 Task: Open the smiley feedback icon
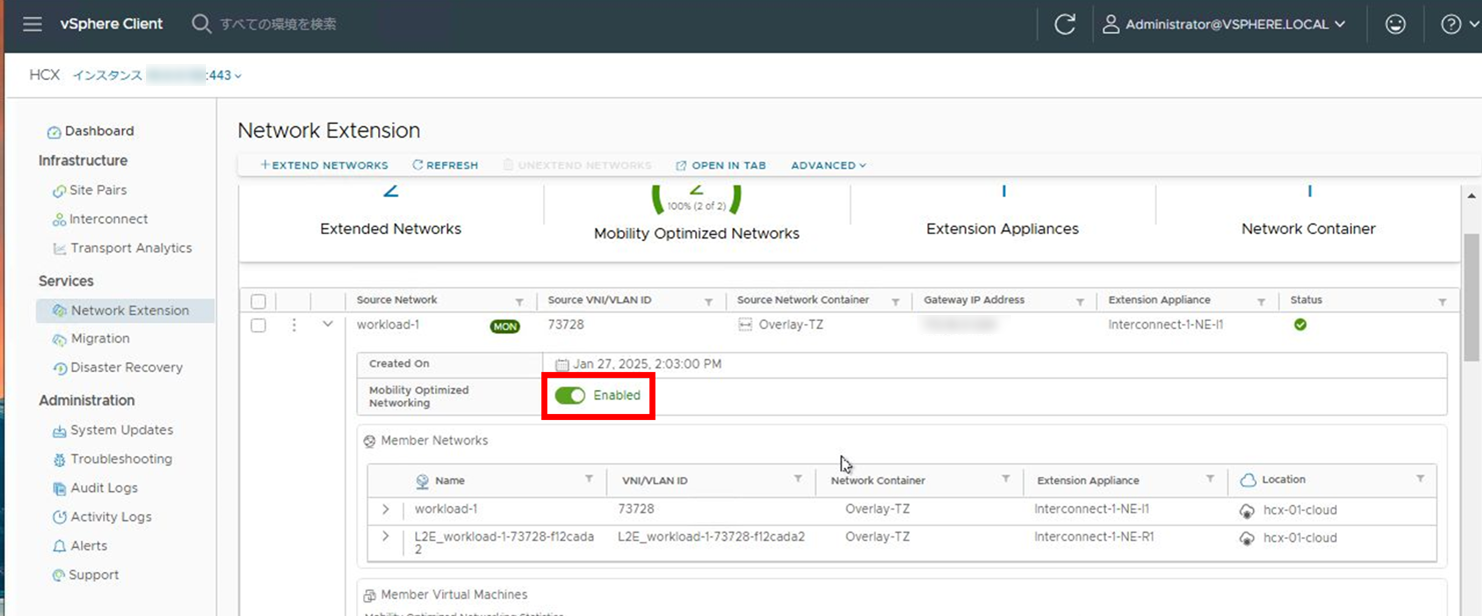pyautogui.click(x=1396, y=25)
